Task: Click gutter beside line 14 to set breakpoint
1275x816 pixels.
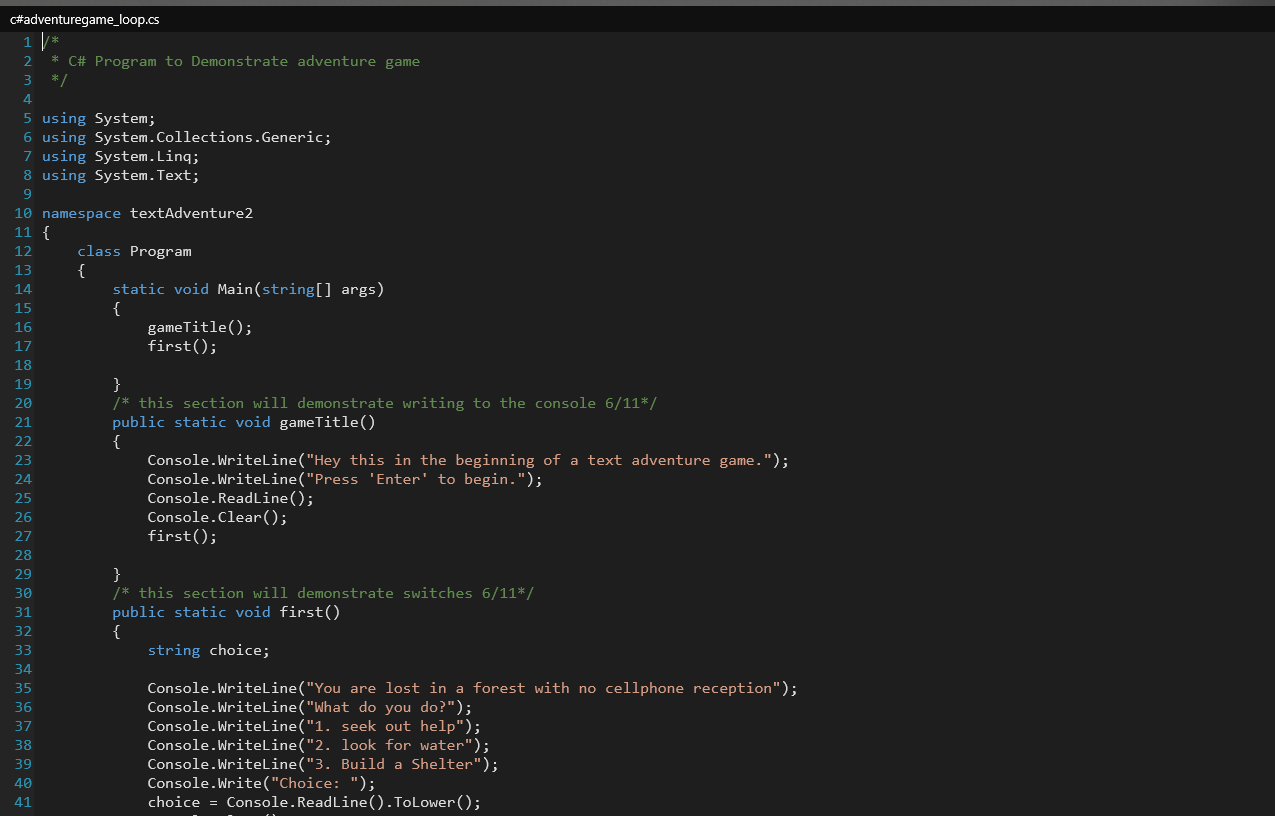Action: click(x=8, y=289)
